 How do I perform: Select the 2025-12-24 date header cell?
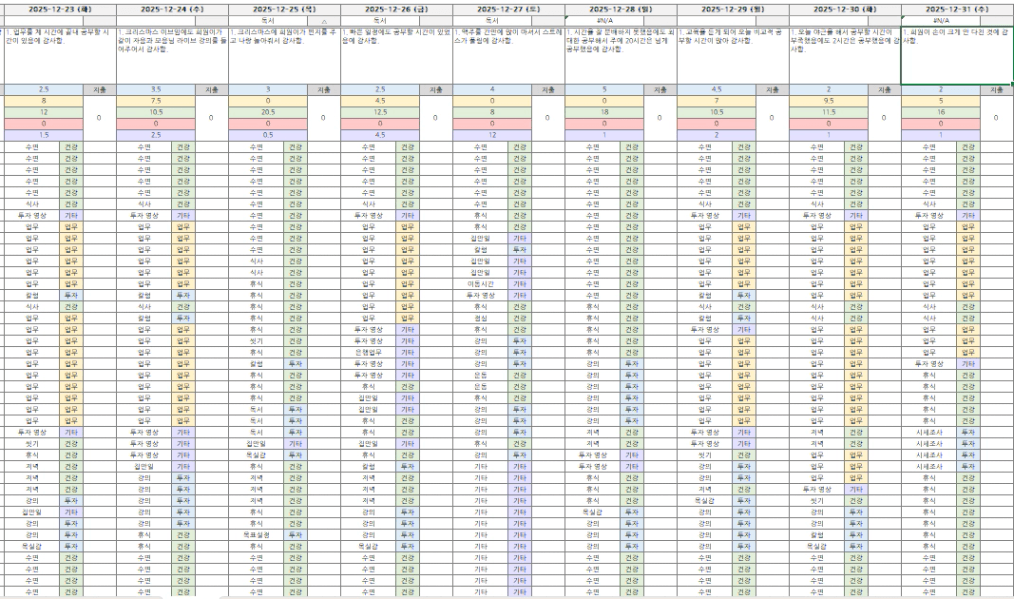pyautogui.click(x=173, y=10)
